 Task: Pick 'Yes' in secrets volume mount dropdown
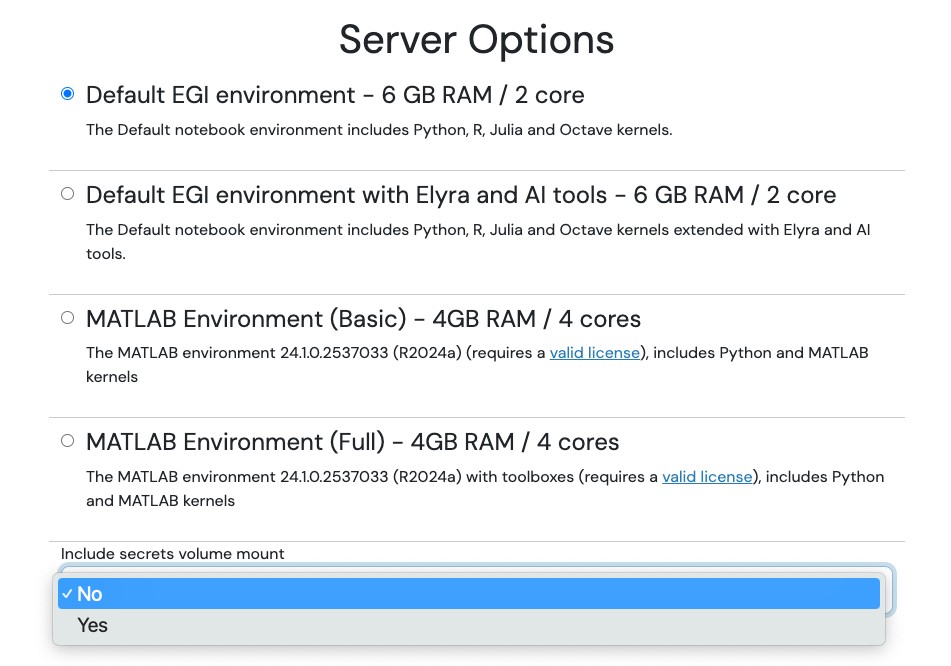click(469, 625)
